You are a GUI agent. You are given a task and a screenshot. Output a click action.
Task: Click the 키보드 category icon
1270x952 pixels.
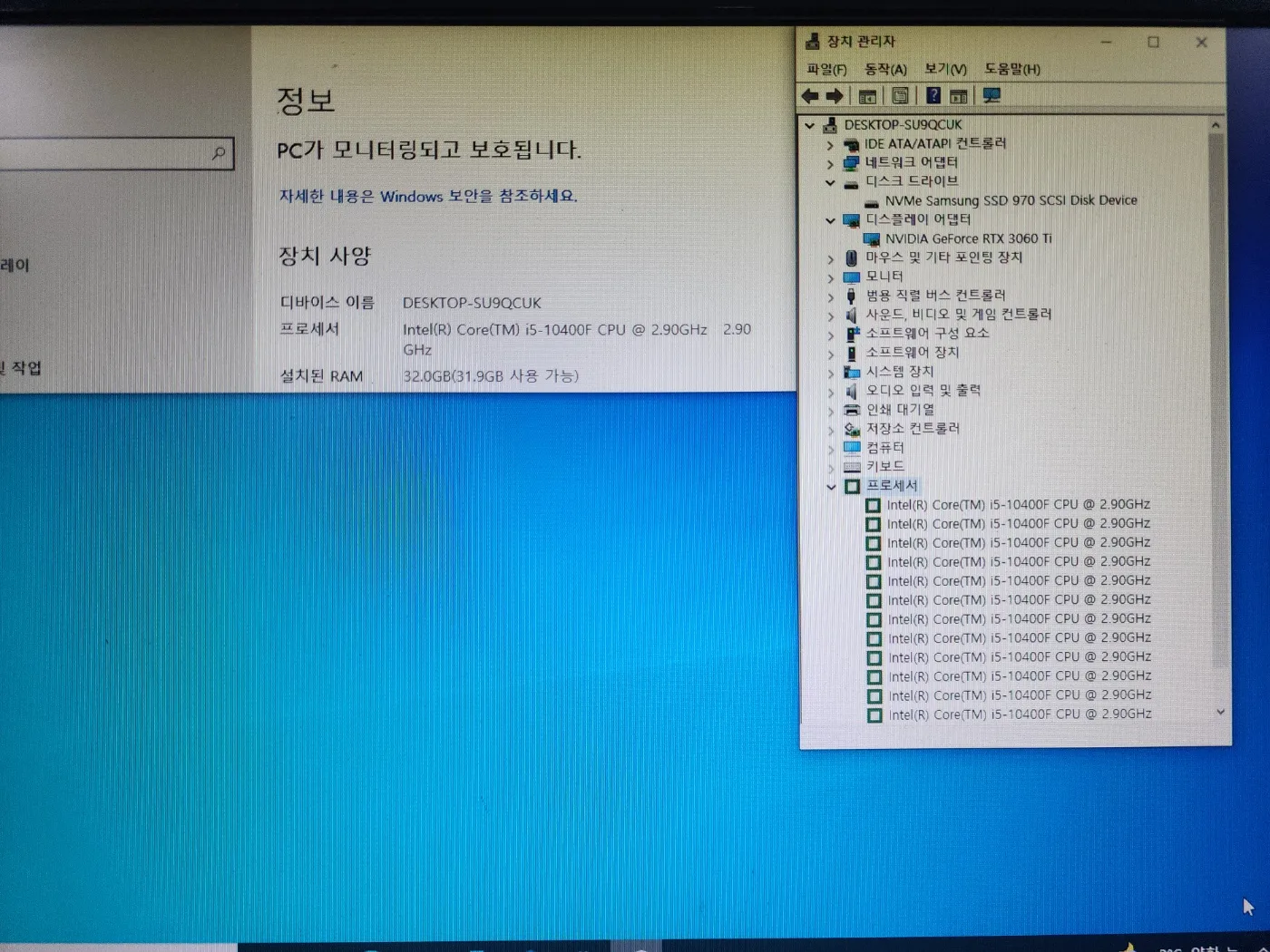click(852, 468)
